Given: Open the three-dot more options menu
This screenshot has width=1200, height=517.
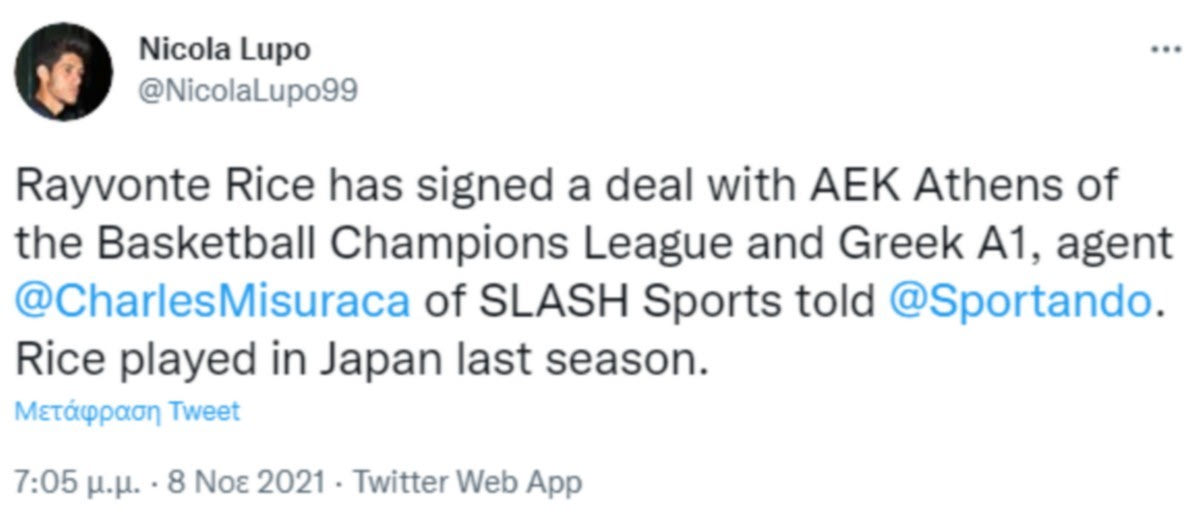Looking at the screenshot, I should point(1166,50).
